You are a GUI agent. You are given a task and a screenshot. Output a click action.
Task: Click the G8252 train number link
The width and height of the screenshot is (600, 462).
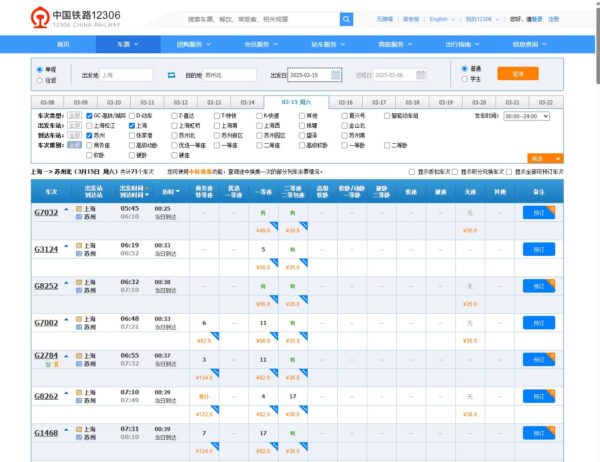46,285
